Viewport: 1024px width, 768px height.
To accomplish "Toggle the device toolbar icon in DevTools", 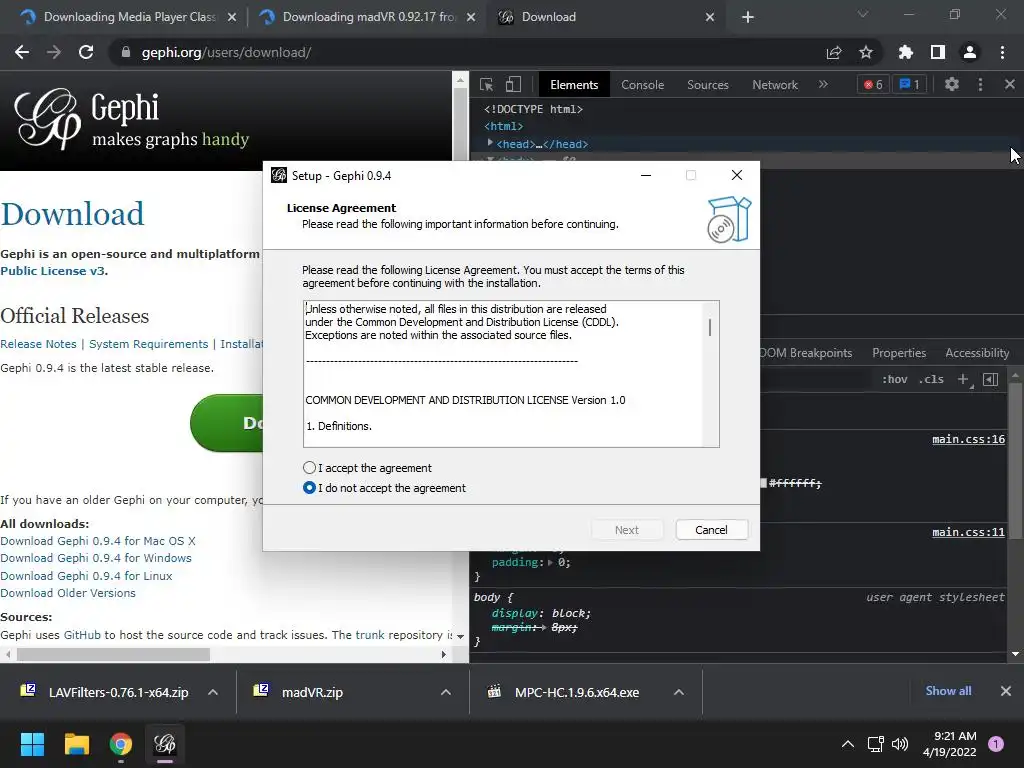I will pos(513,85).
